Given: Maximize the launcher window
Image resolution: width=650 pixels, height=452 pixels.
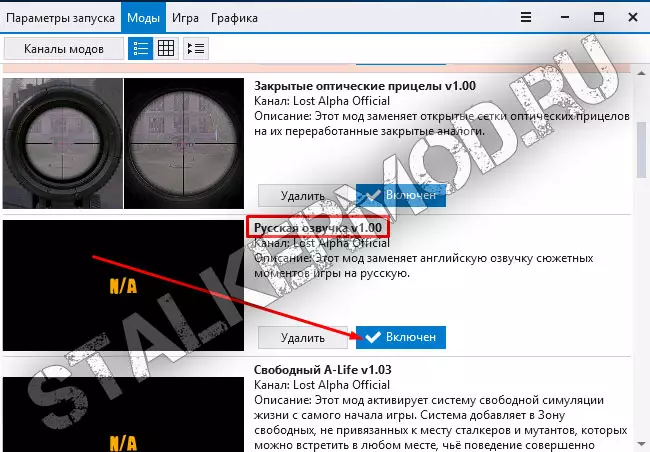Looking at the screenshot, I should tap(599, 17).
